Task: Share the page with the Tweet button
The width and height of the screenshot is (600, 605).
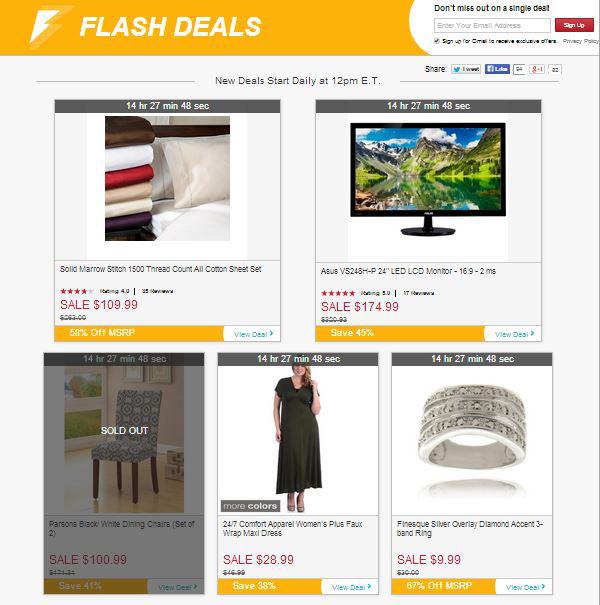Action: point(466,69)
